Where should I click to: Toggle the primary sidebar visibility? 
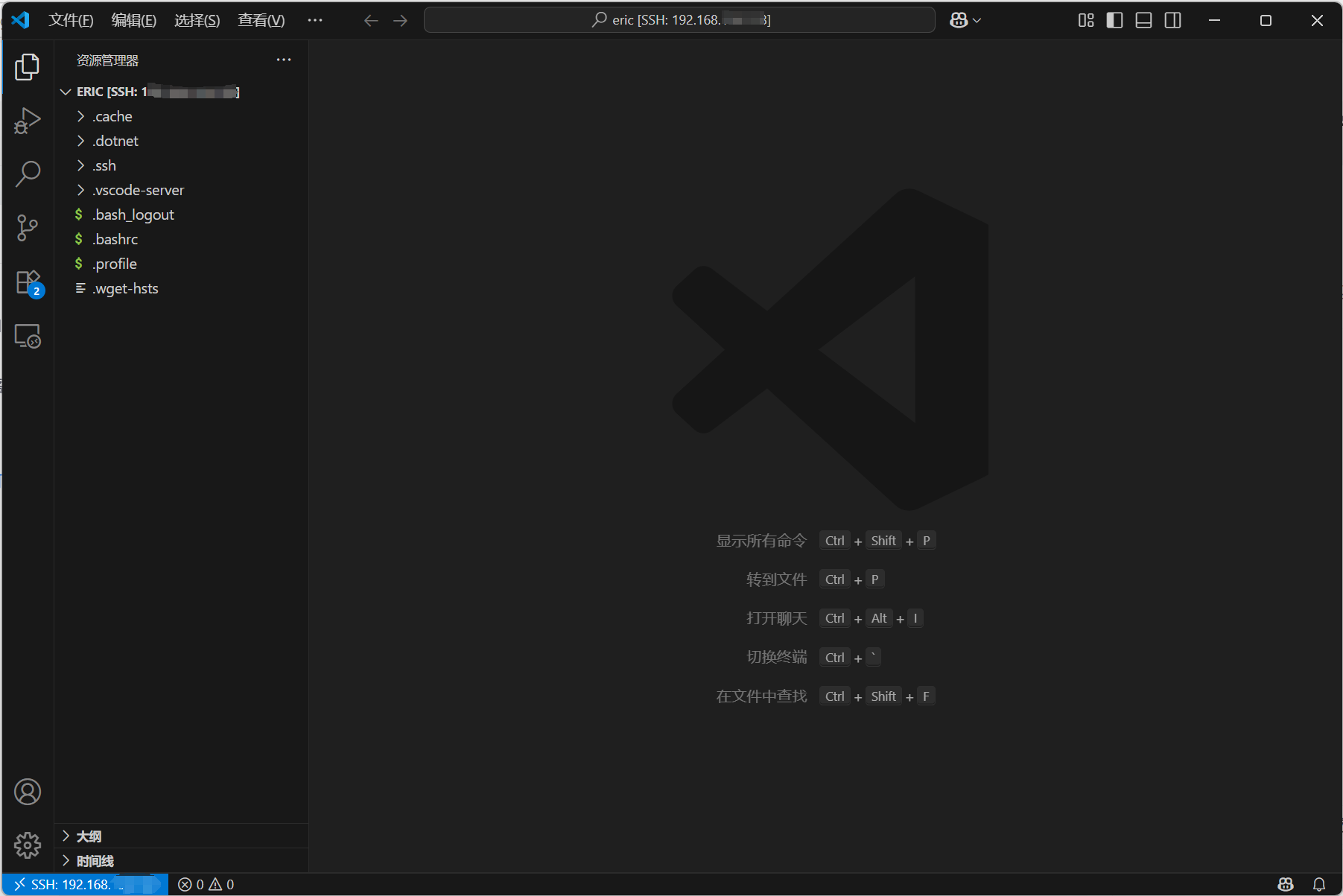[1114, 20]
